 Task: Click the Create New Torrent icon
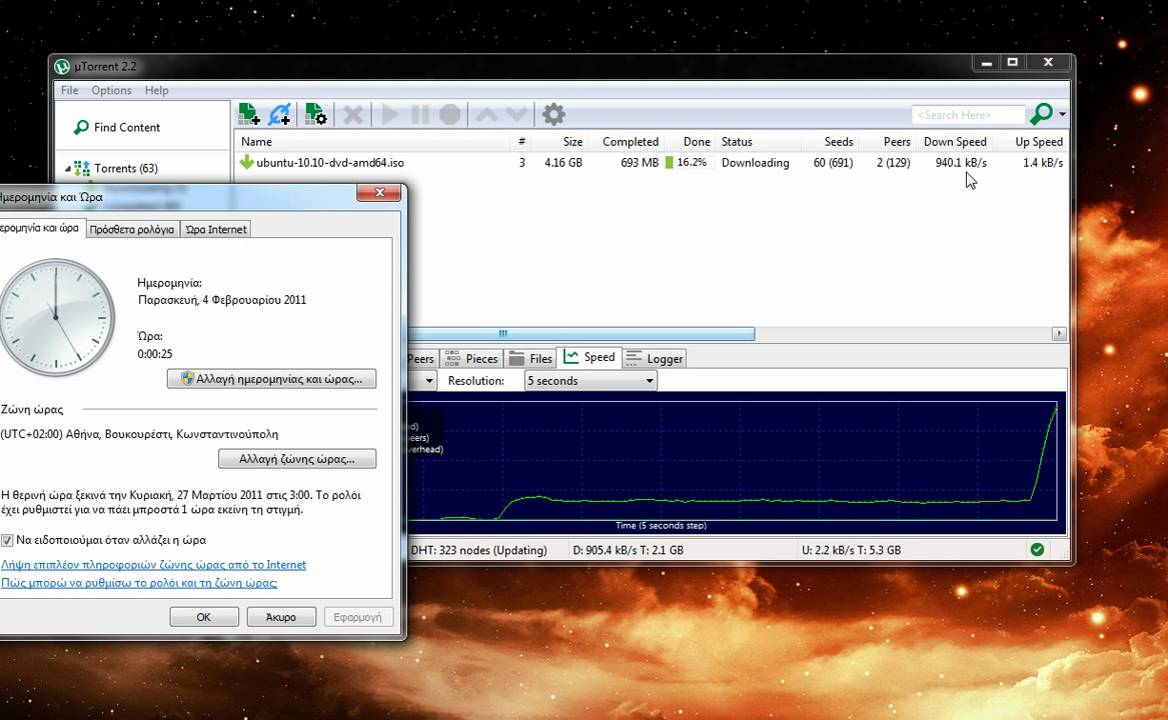click(x=316, y=115)
